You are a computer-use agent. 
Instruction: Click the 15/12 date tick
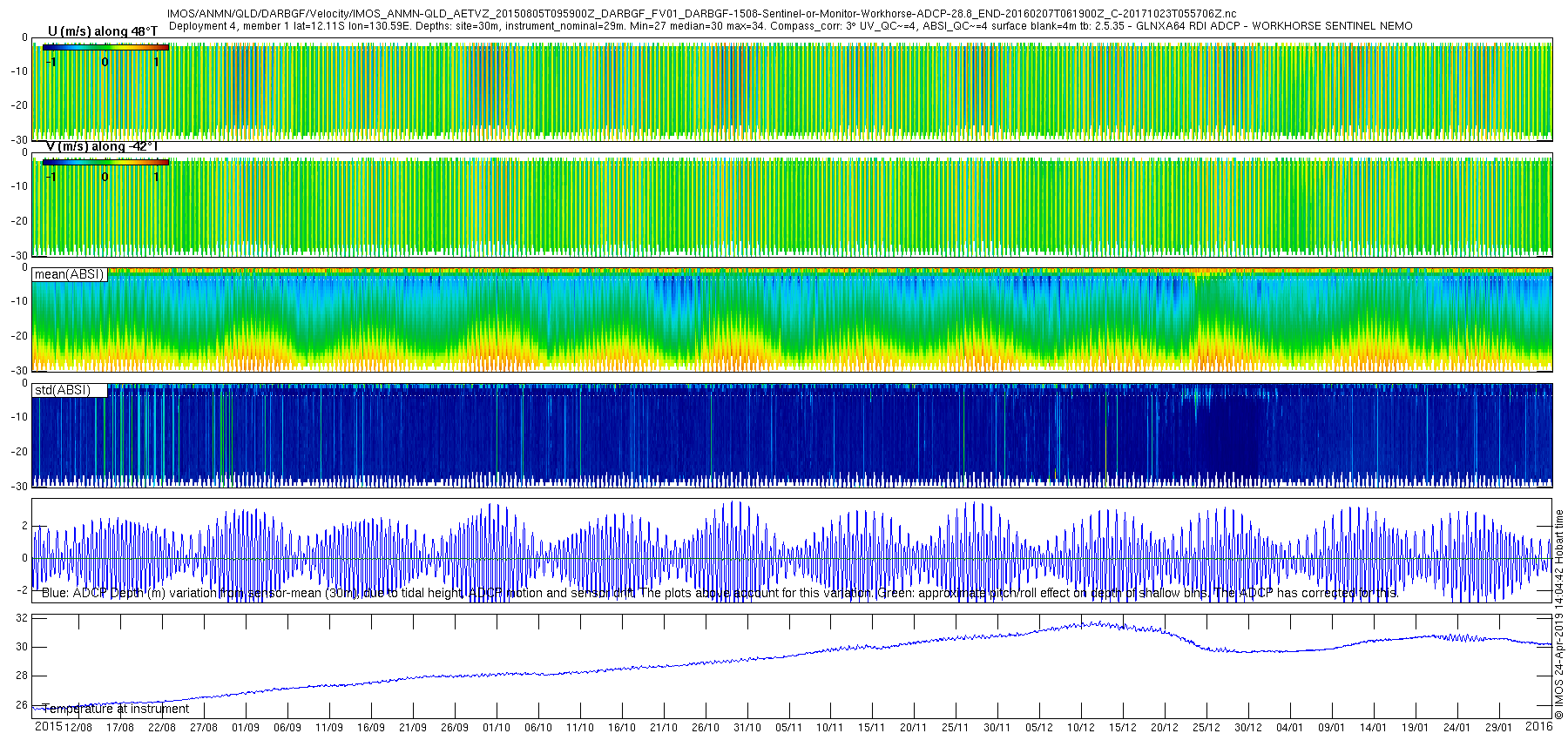pos(1123,727)
